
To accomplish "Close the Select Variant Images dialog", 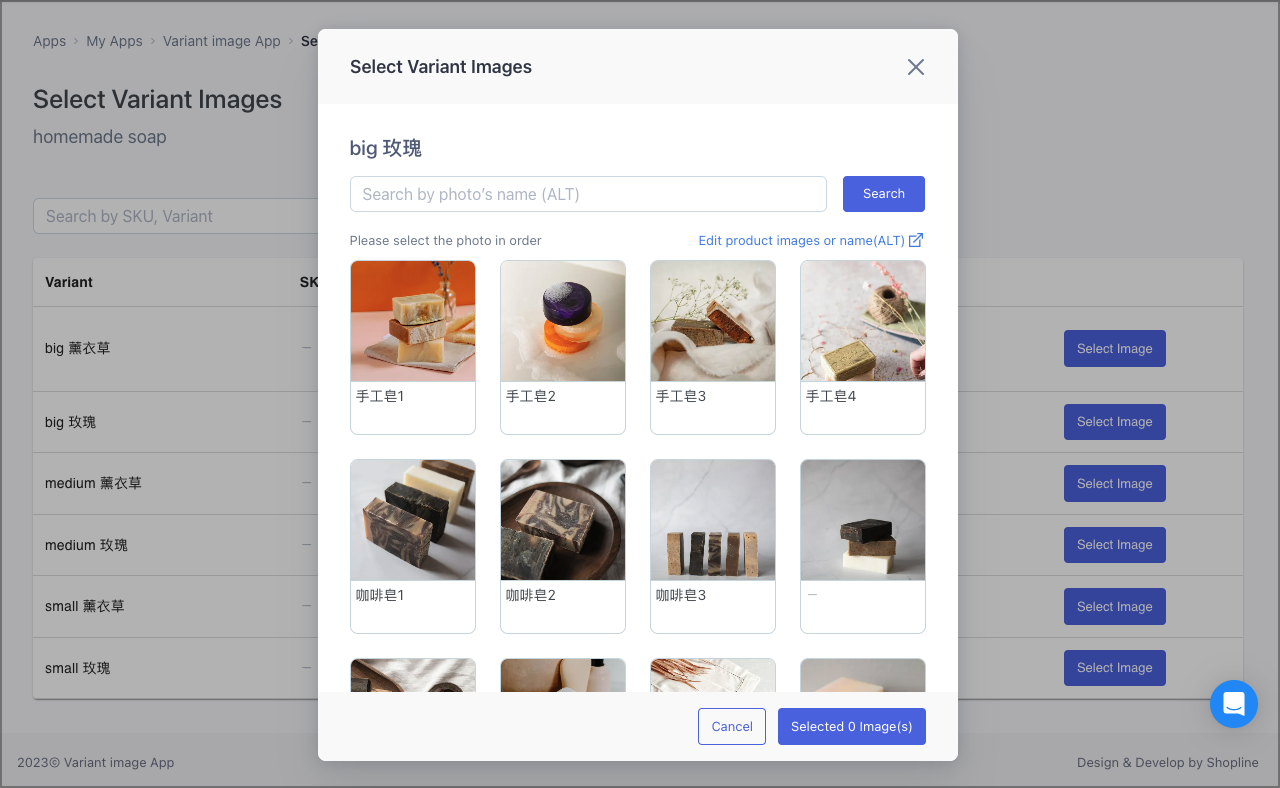I will (915, 67).
